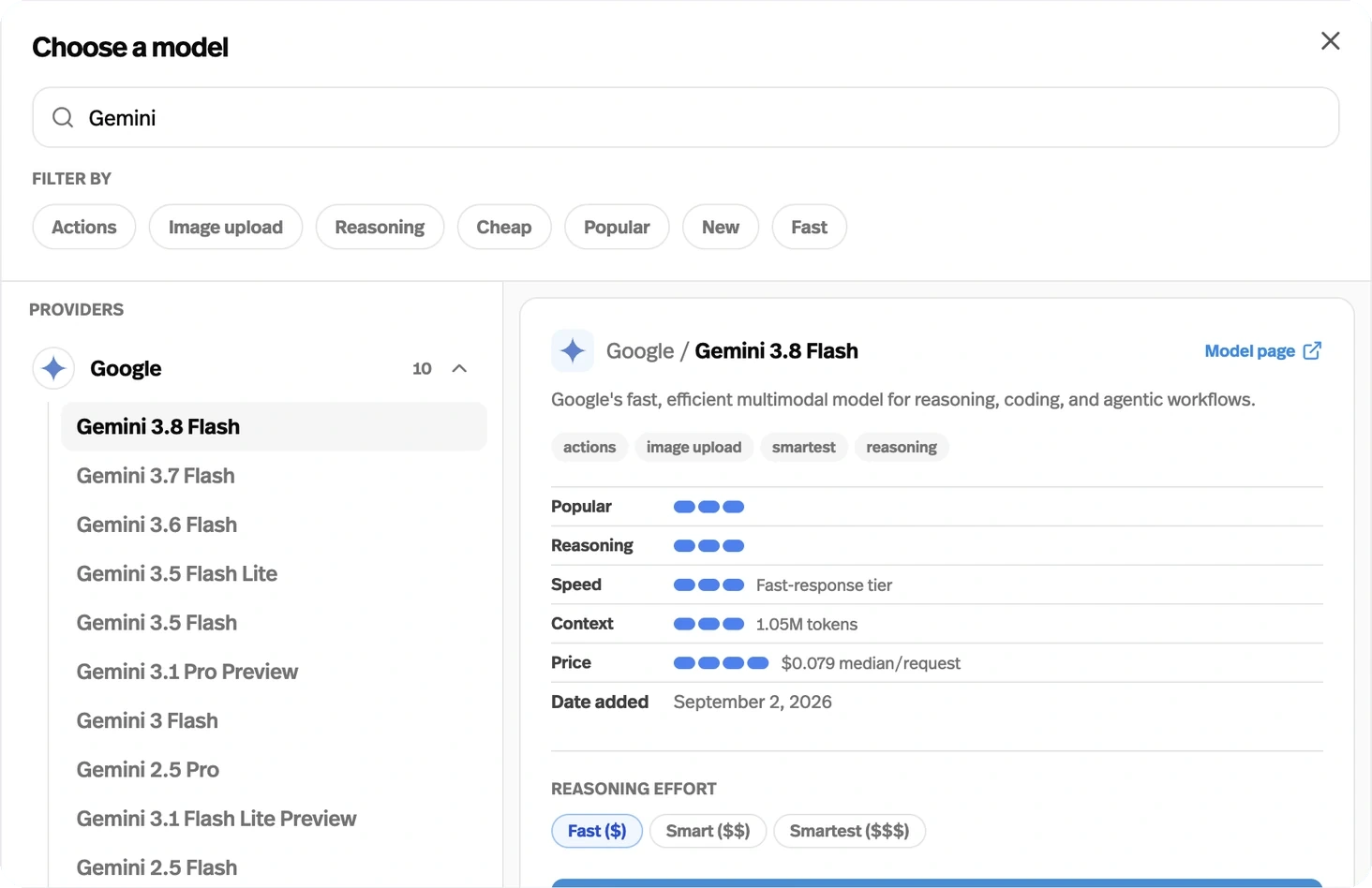Select Gemini 3.1 Pro Preview model
Image resolution: width=1372 pixels, height=888 pixels.
pos(274,672)
